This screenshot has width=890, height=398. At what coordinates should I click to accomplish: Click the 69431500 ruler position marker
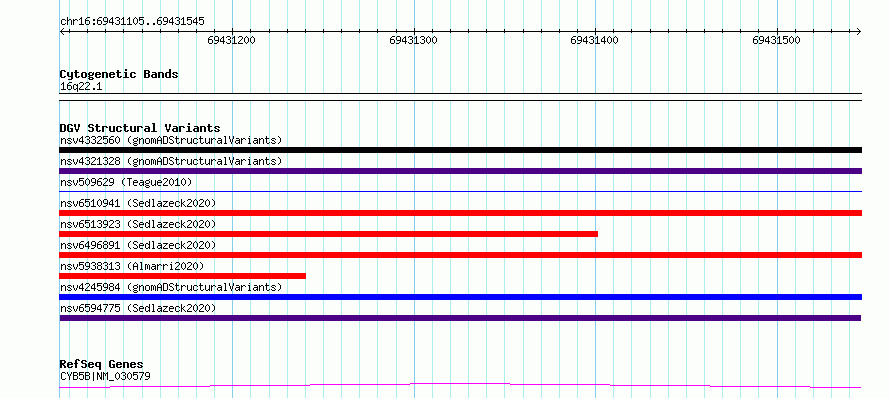776,40
